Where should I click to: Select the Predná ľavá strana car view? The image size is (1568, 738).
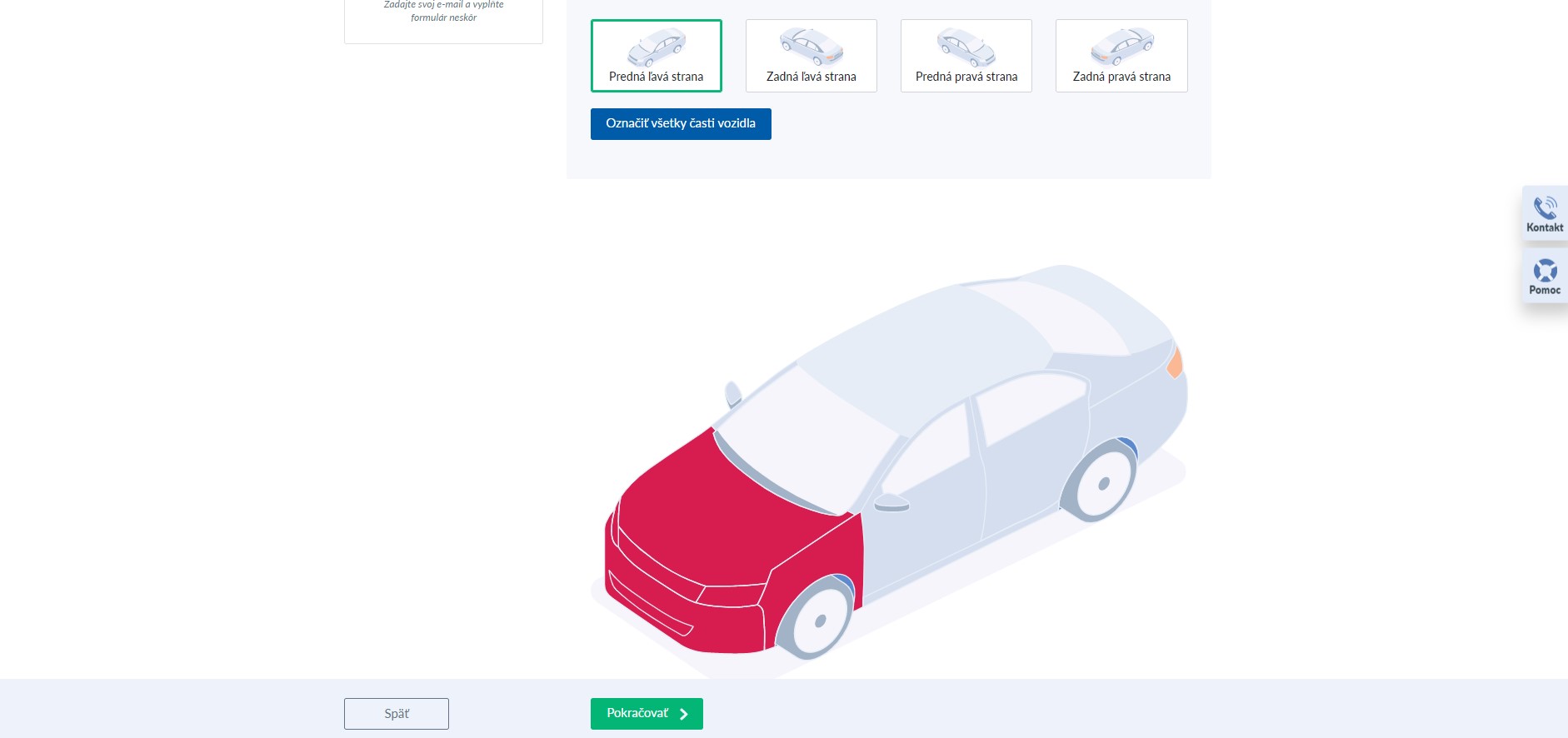tap(656, 56)
